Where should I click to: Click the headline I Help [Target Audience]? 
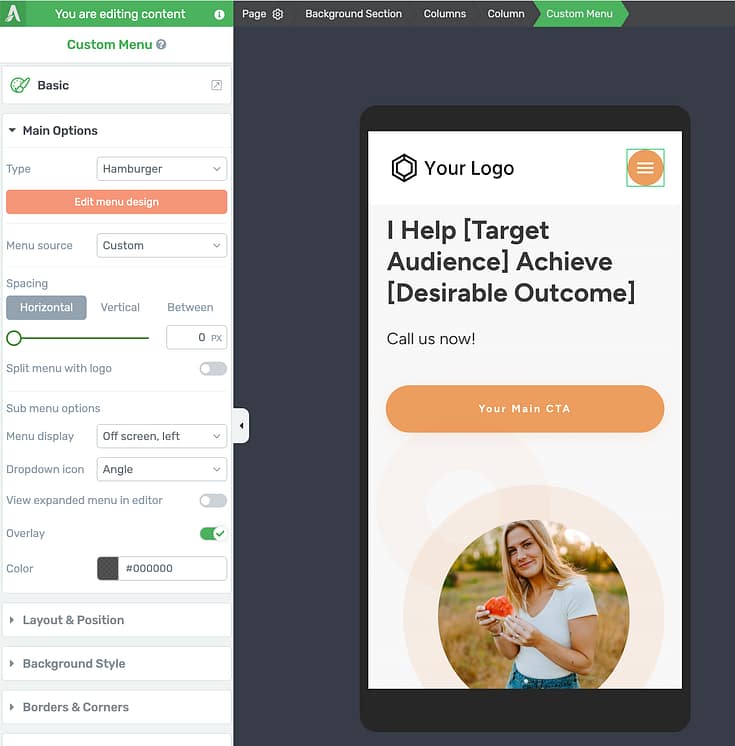coord(511,262)
